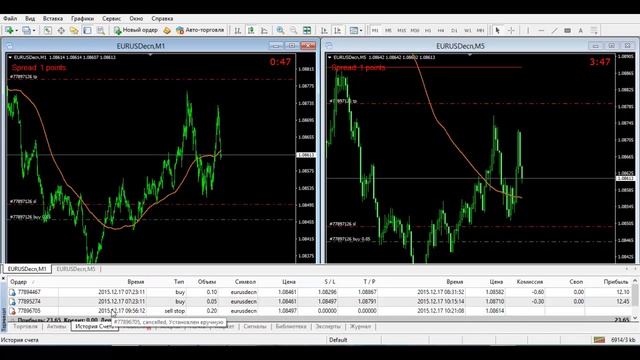Open the Сигналы terminal tab

pos(255,327)
